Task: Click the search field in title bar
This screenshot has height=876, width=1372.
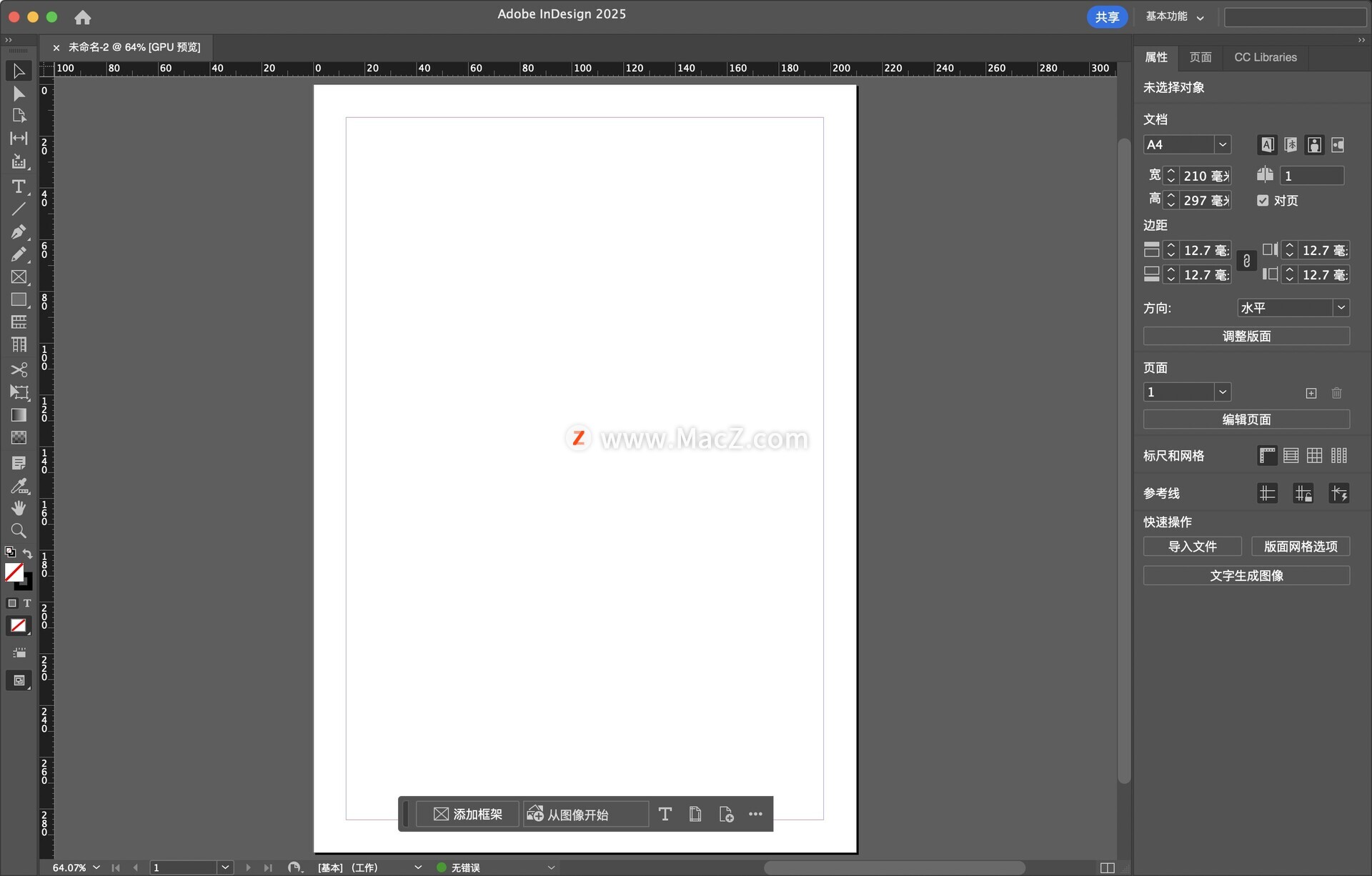Action: point(1295,17)
